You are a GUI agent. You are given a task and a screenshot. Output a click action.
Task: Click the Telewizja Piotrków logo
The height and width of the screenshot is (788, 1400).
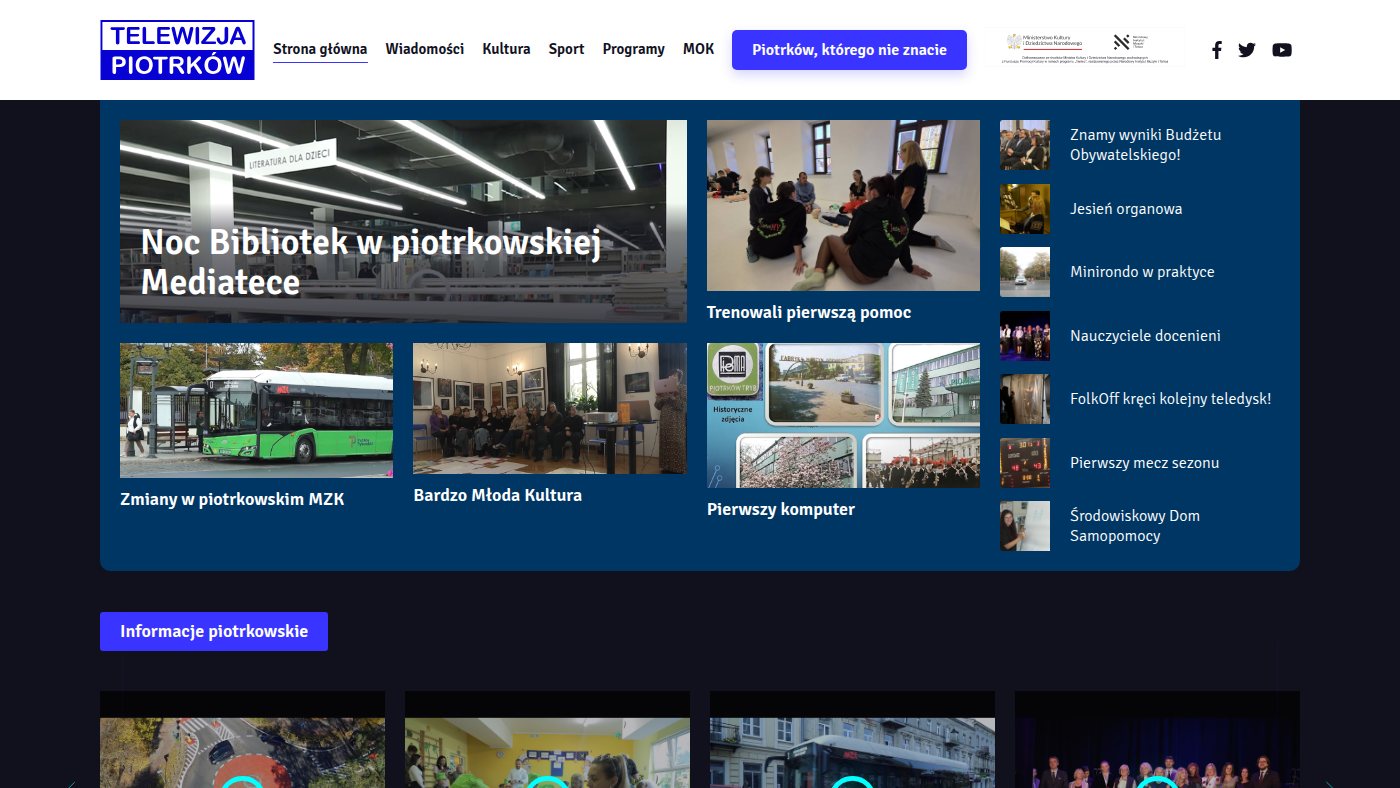click(x=178, y=50)
